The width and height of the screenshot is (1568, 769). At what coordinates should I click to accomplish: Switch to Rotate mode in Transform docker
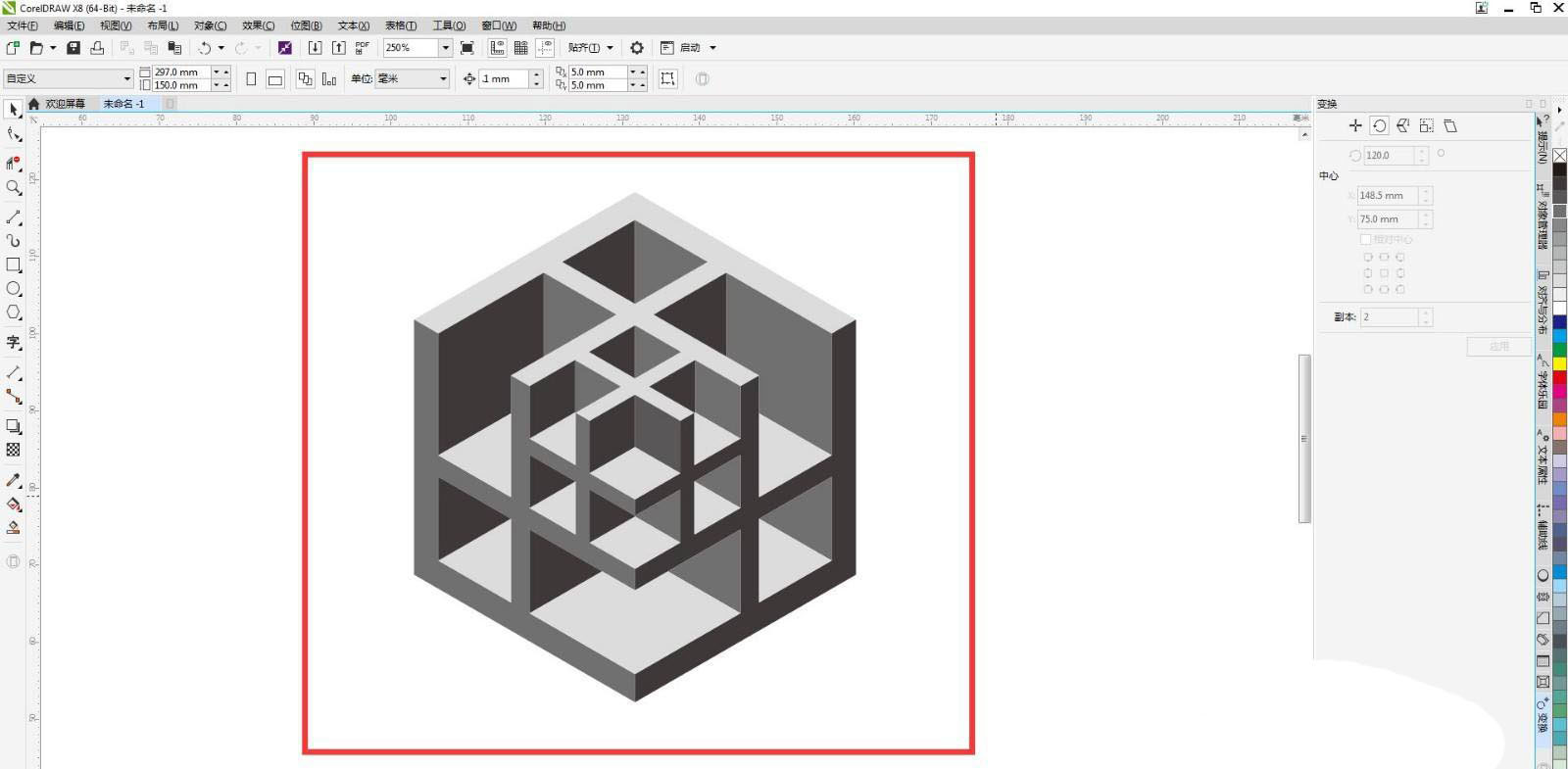tap(1379, 125)
